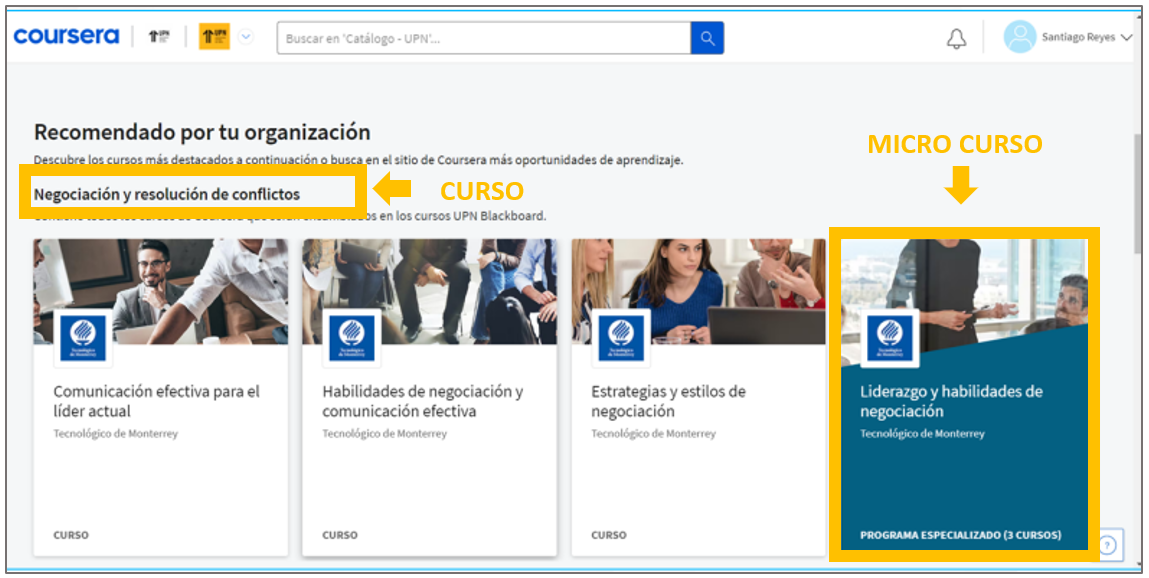Open the Santiago Reyes account dropdown
This screenshot has height=578, width=1149.
[1086, 37]
